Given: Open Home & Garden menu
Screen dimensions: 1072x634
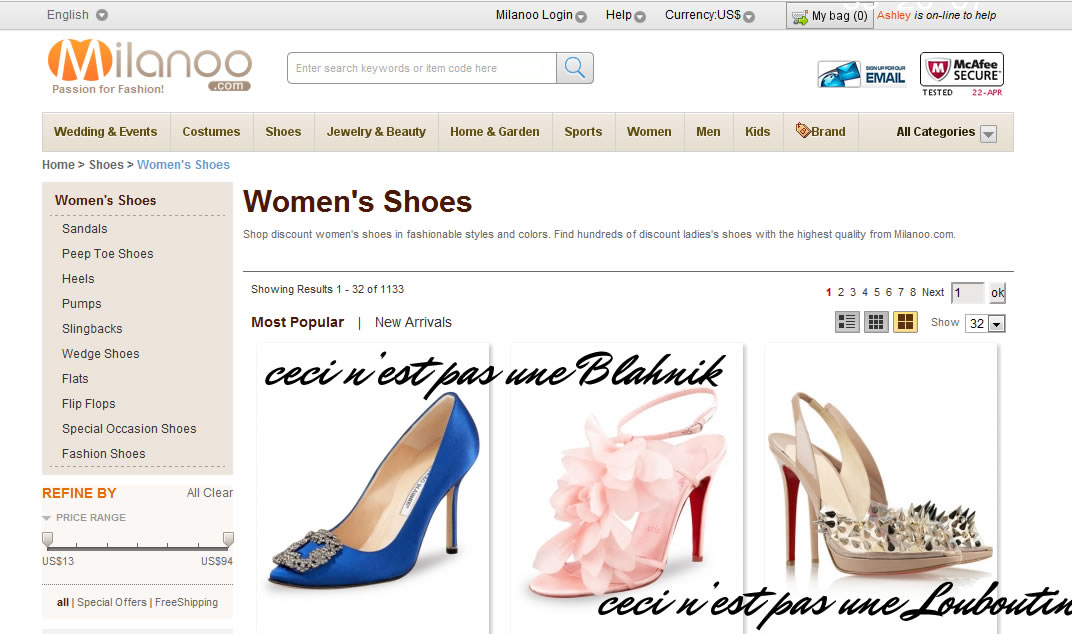Looking at the screenshot, I should (495, 132).
